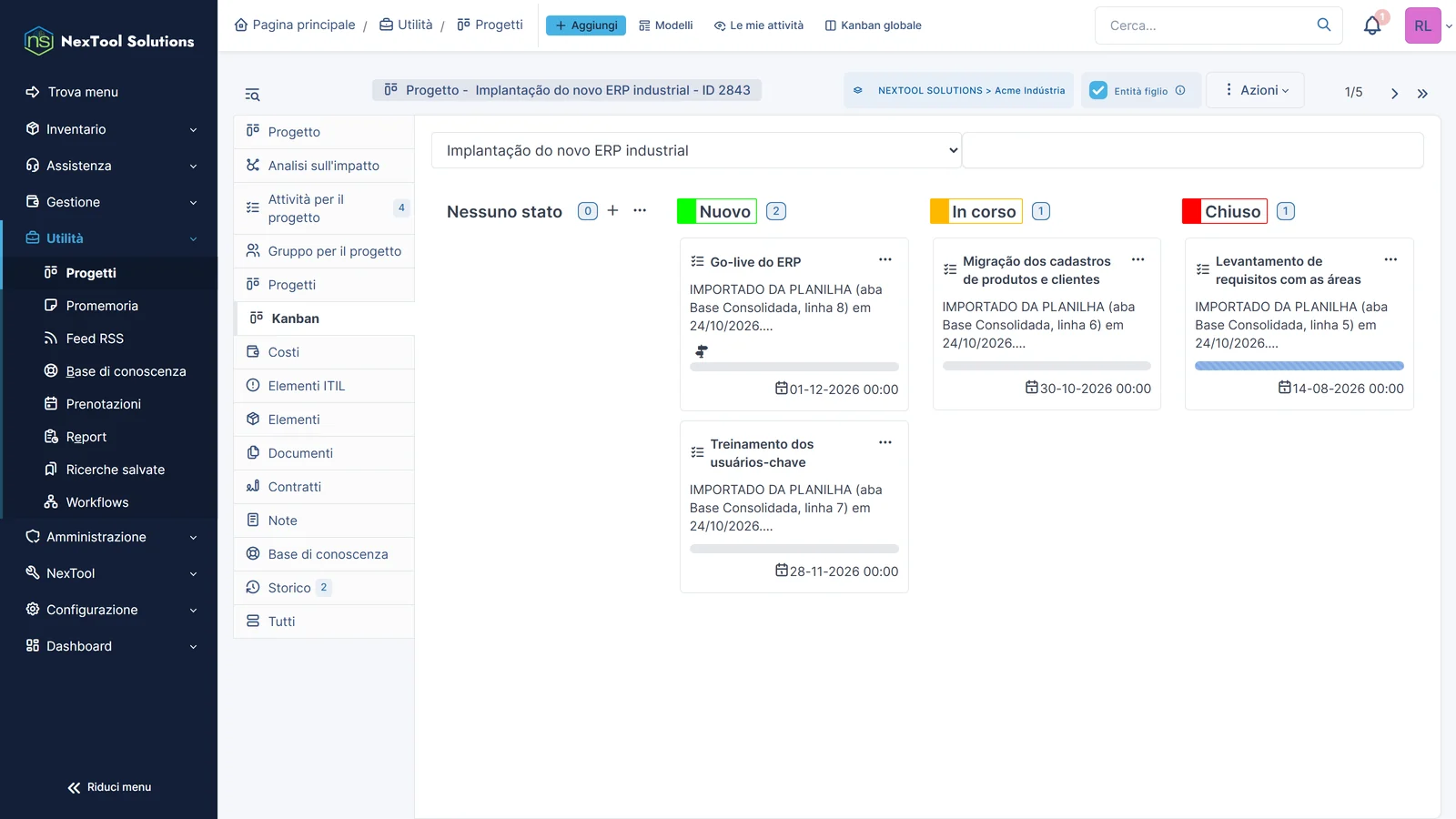Add card to Nessuno stato column
This screenshot has height=819, width=1456.
click(x=612, y=210)
